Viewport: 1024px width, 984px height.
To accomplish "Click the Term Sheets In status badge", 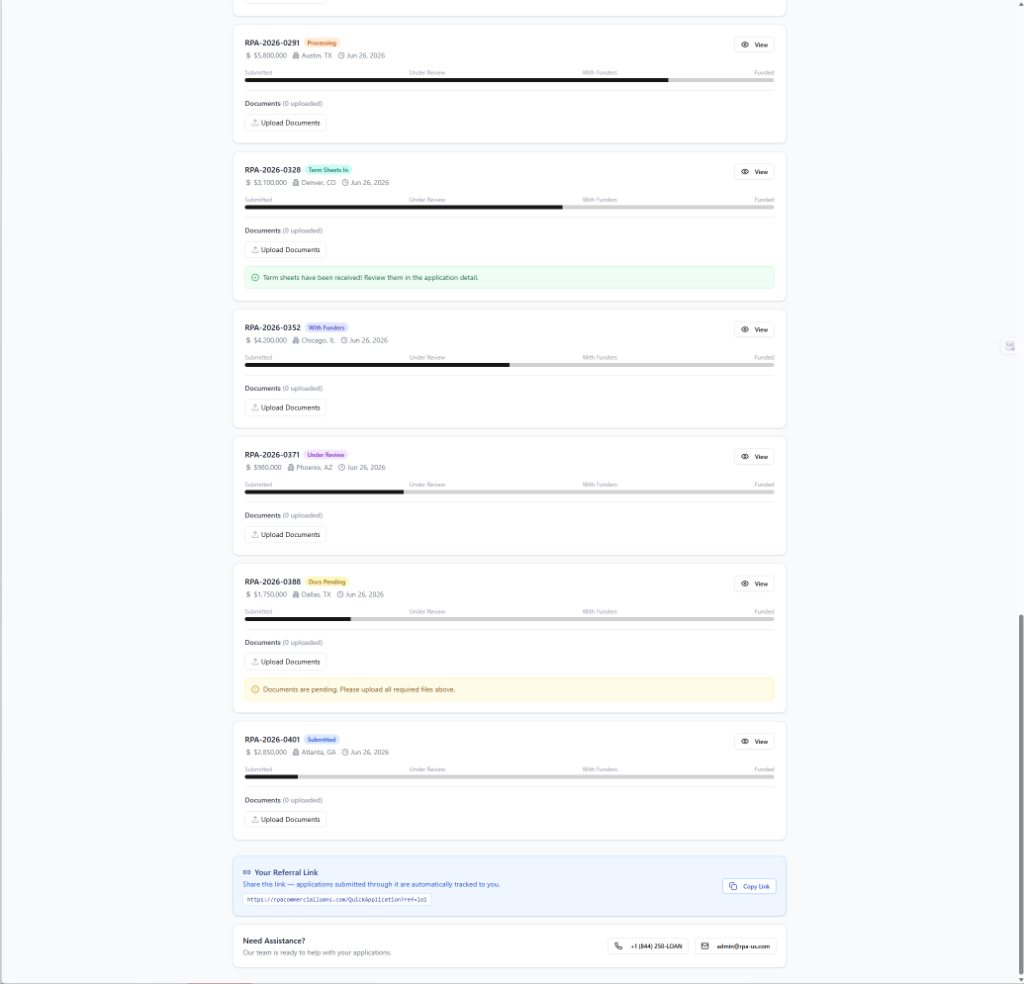I will click(x=328, y=170).
